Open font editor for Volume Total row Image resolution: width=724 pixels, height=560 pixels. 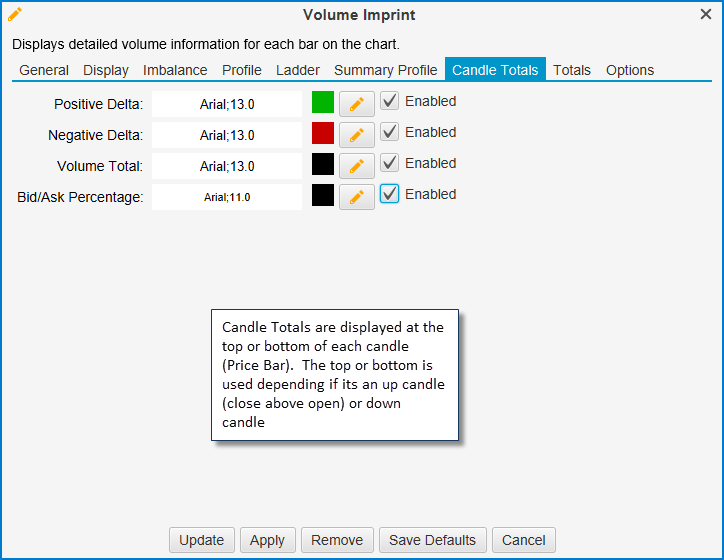pyautogui.click(x=356, y=166)
